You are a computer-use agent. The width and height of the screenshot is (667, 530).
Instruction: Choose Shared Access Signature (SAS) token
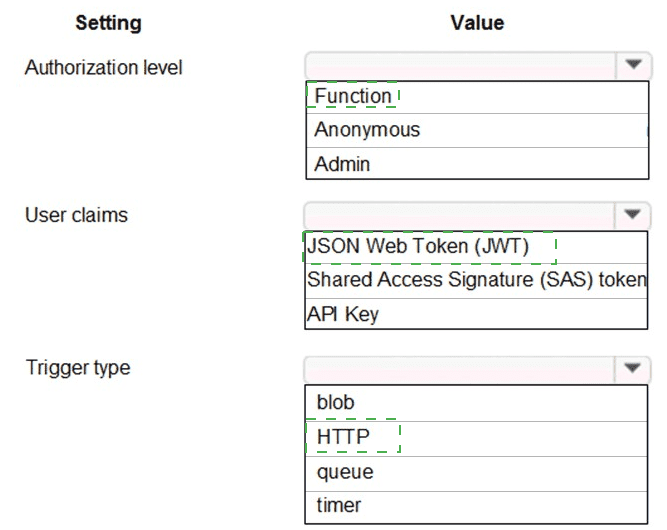477,280
